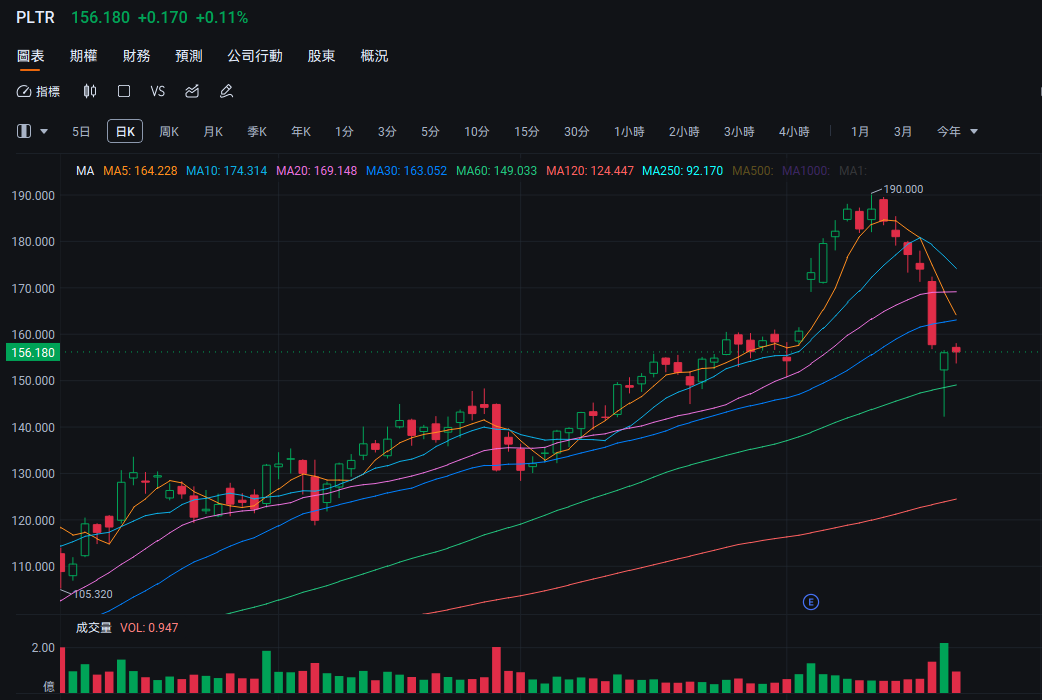Select the candlestick chart type icon

[89, 91]
